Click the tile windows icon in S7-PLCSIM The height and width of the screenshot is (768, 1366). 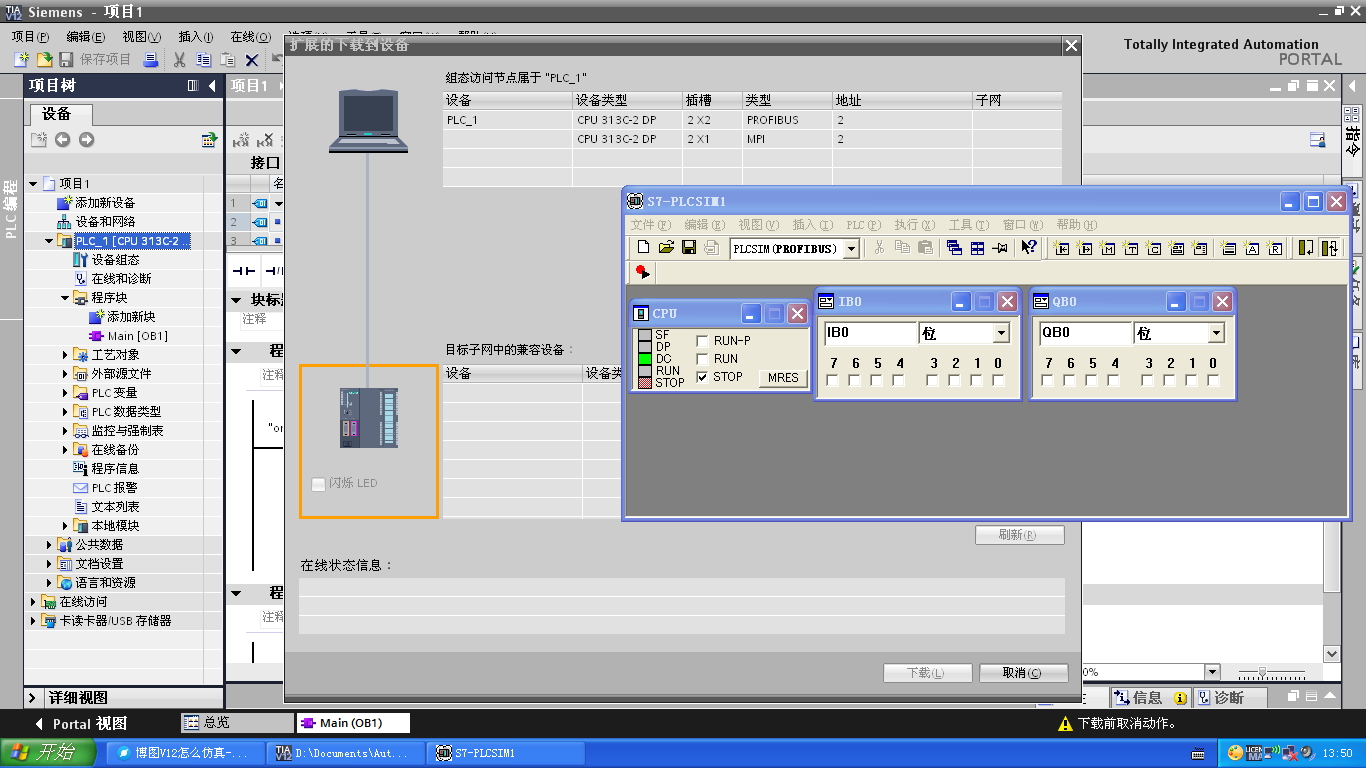(x=977, y=248)
